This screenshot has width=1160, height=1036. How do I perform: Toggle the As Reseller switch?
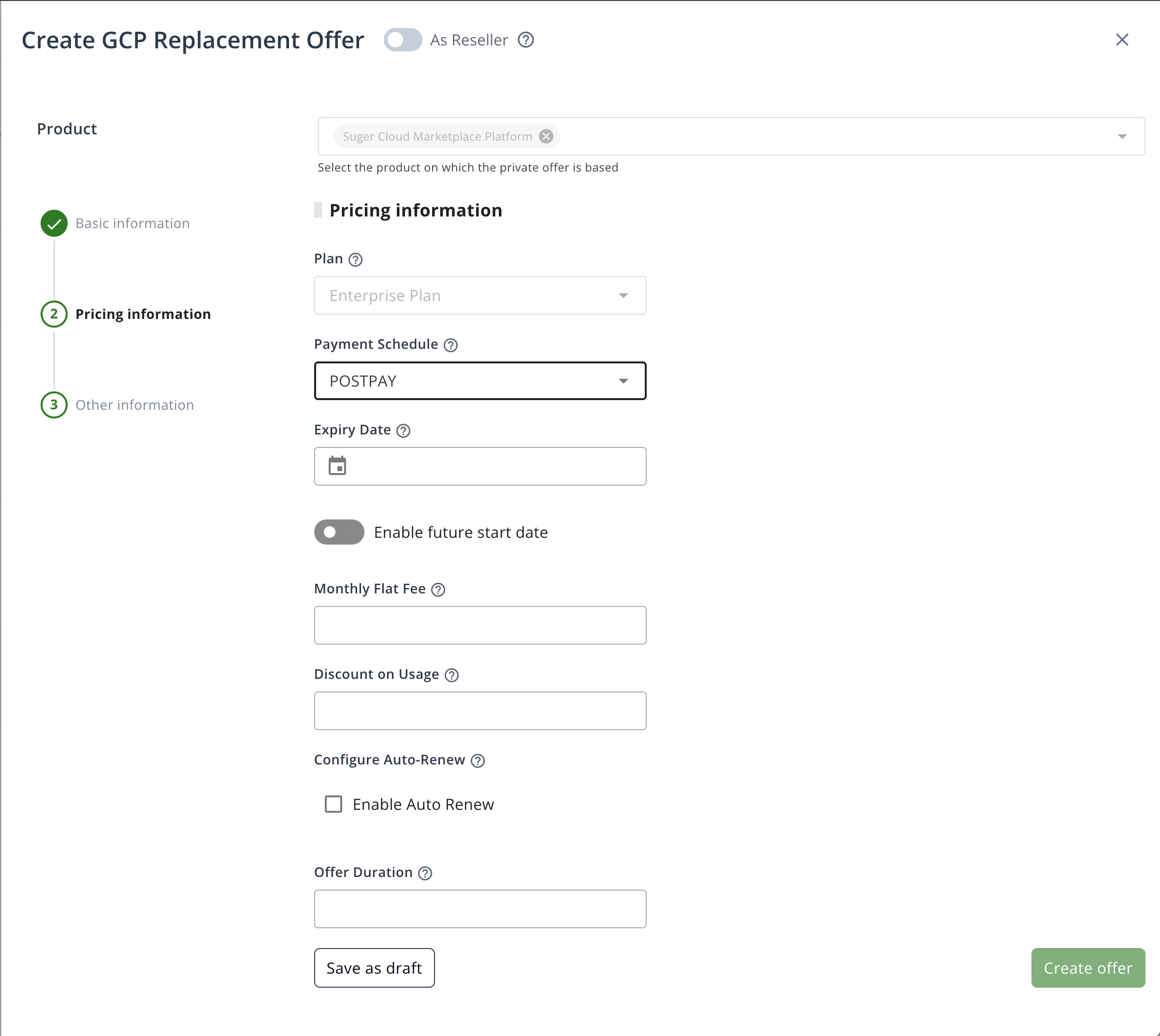coord(403,40)
